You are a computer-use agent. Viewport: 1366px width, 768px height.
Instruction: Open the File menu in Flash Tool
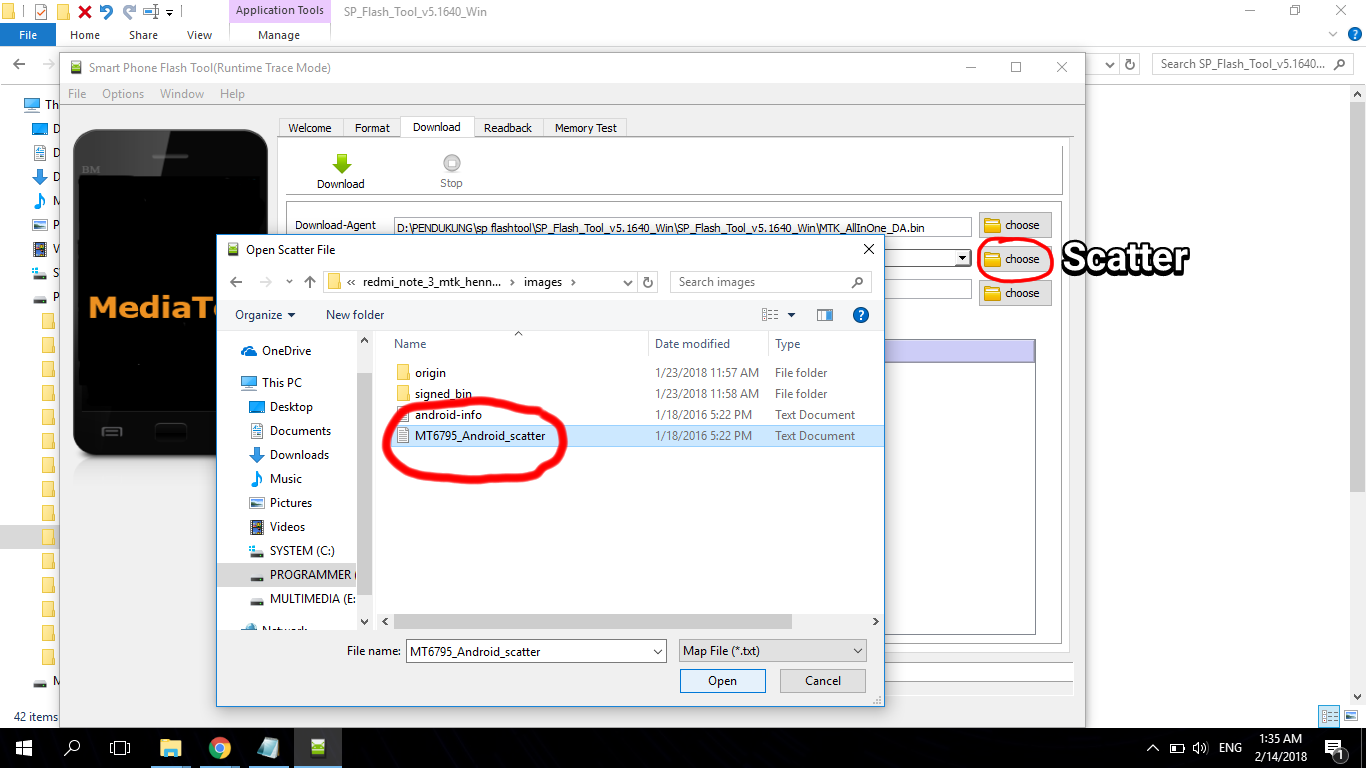pyautogui.click(x=77, y=94)
